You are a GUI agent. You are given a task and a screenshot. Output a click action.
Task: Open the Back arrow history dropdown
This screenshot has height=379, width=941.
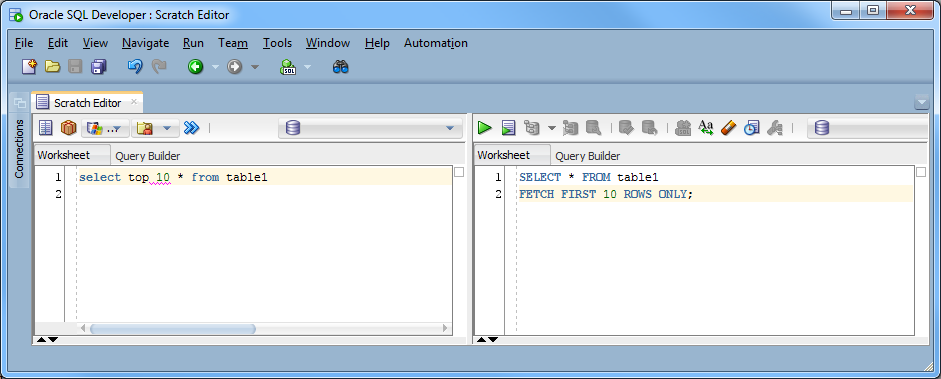[x=215, y=67]
